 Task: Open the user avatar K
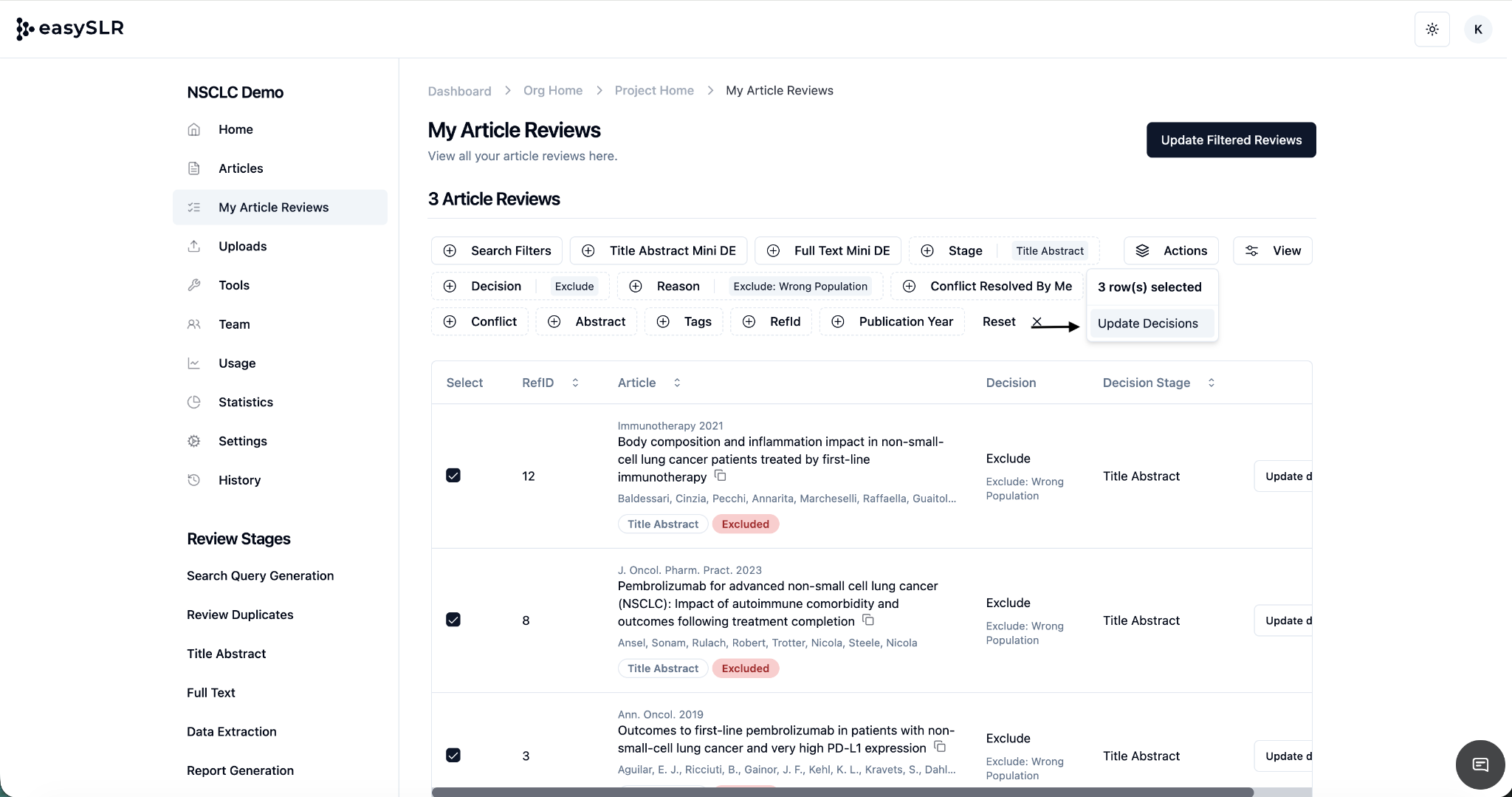(1477, 30)
